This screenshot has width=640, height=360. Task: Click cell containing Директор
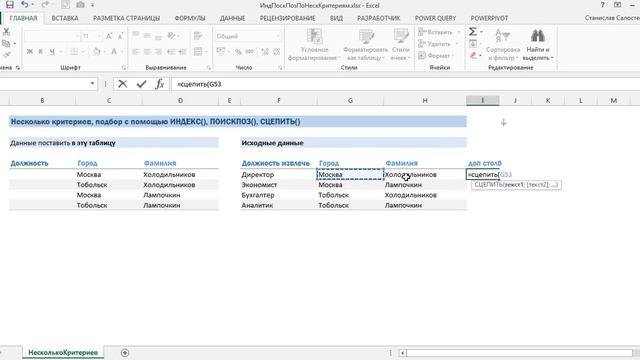pos(278,175)
